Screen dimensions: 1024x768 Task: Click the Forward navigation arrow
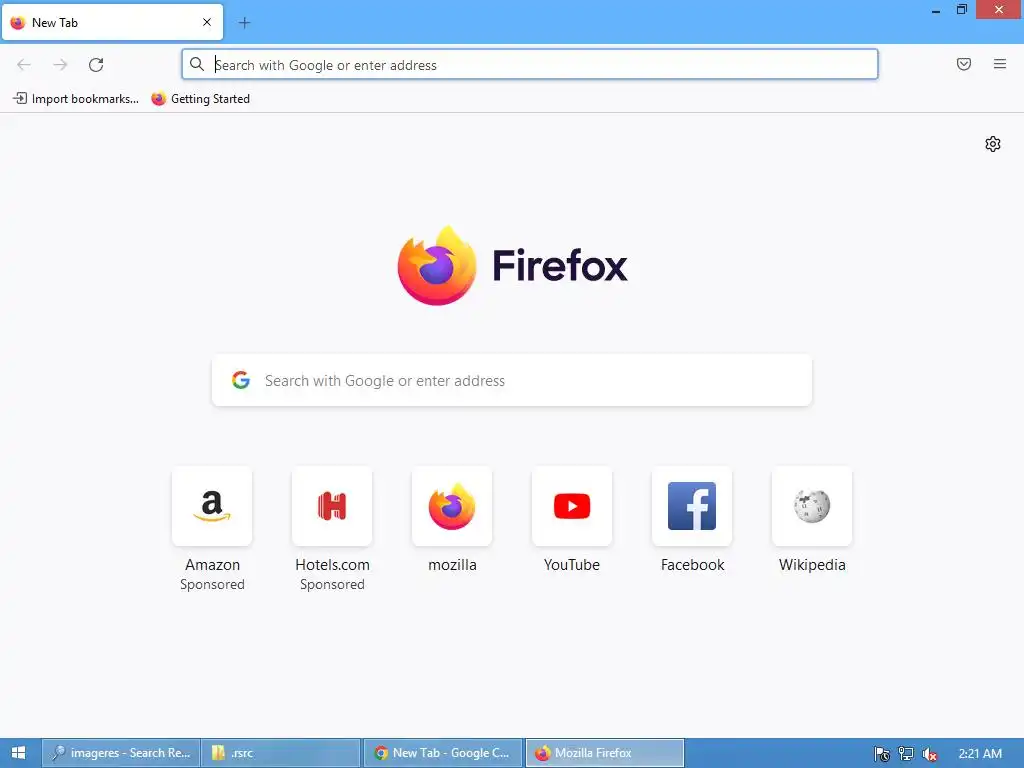[x=60, y=65]
